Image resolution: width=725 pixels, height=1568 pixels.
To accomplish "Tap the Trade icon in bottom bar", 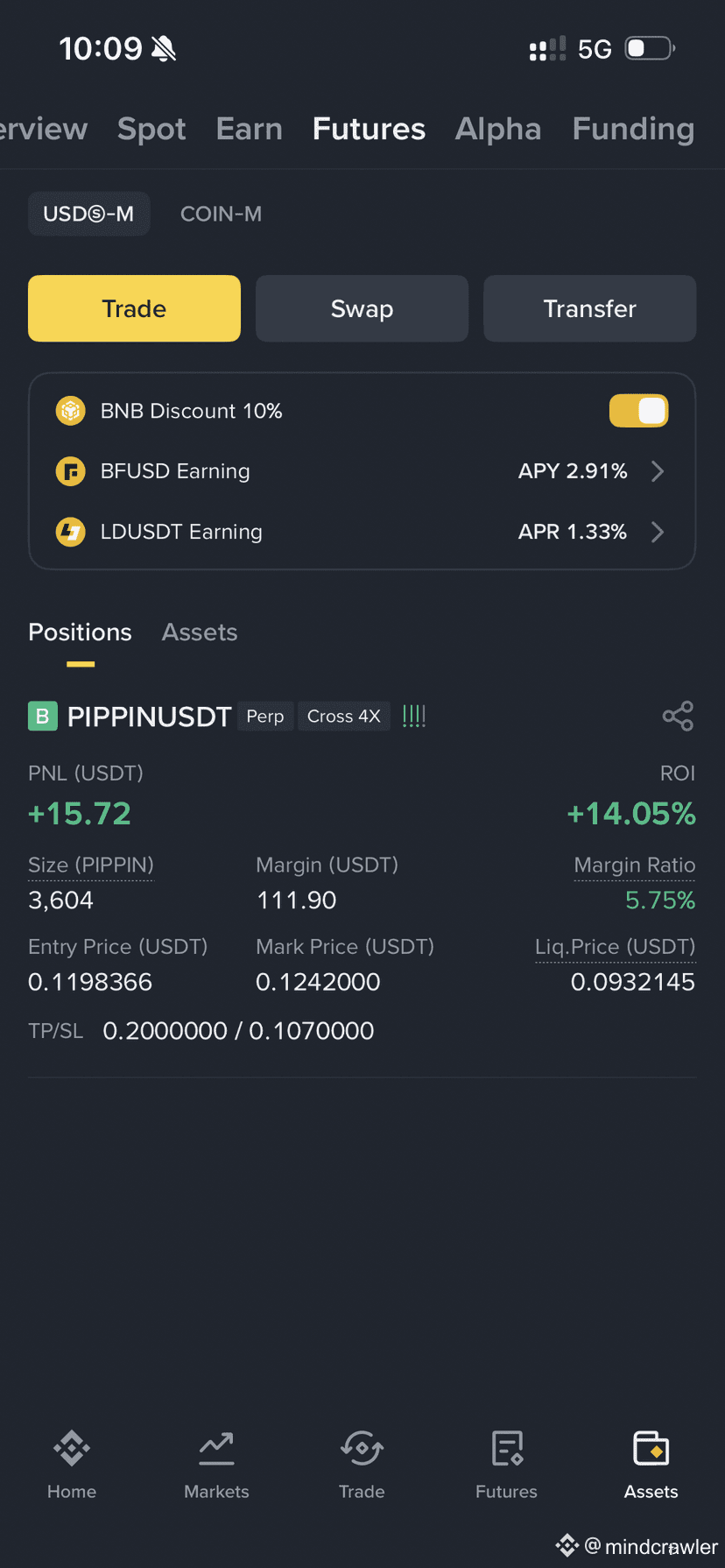I will click(362, 1448).
